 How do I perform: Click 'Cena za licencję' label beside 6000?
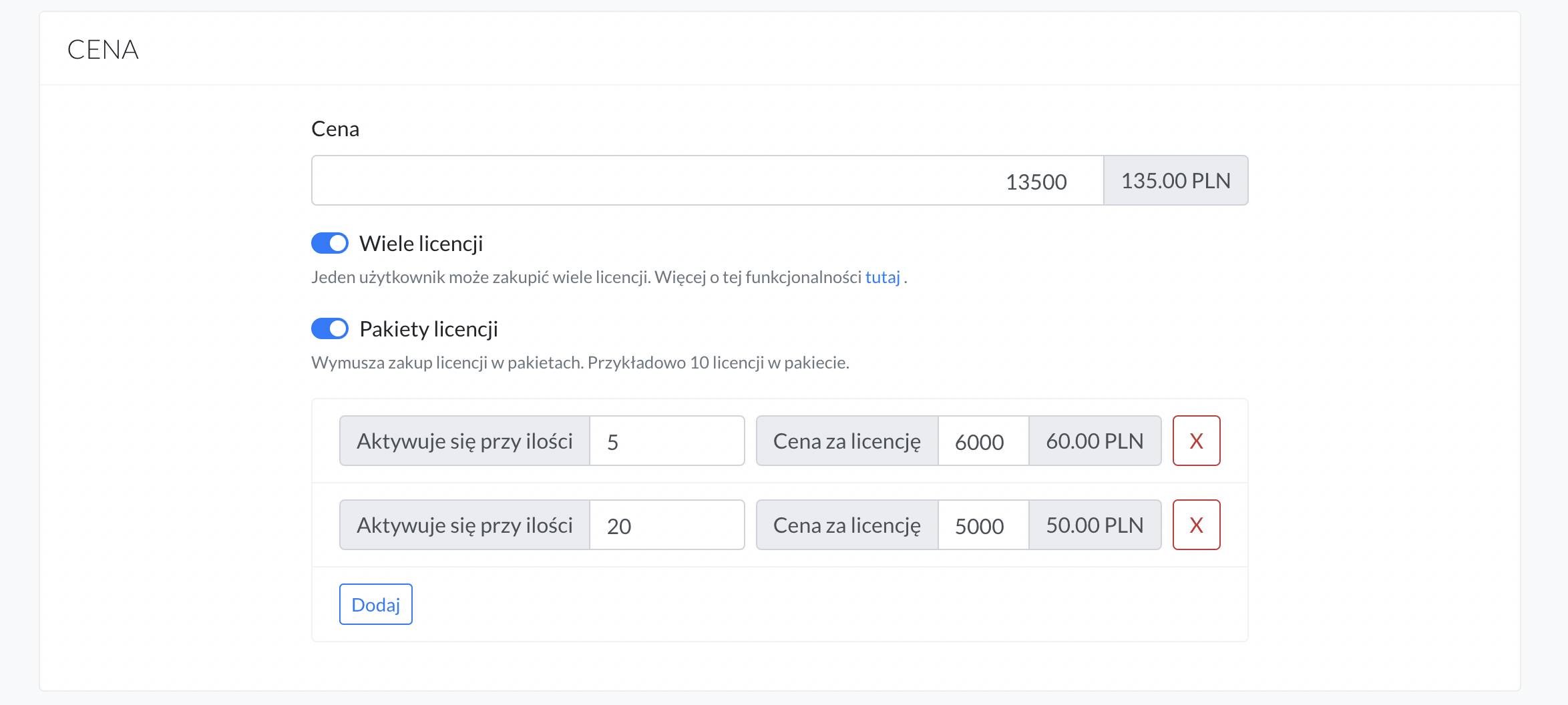pyautogui.click(x=847, y=441)
